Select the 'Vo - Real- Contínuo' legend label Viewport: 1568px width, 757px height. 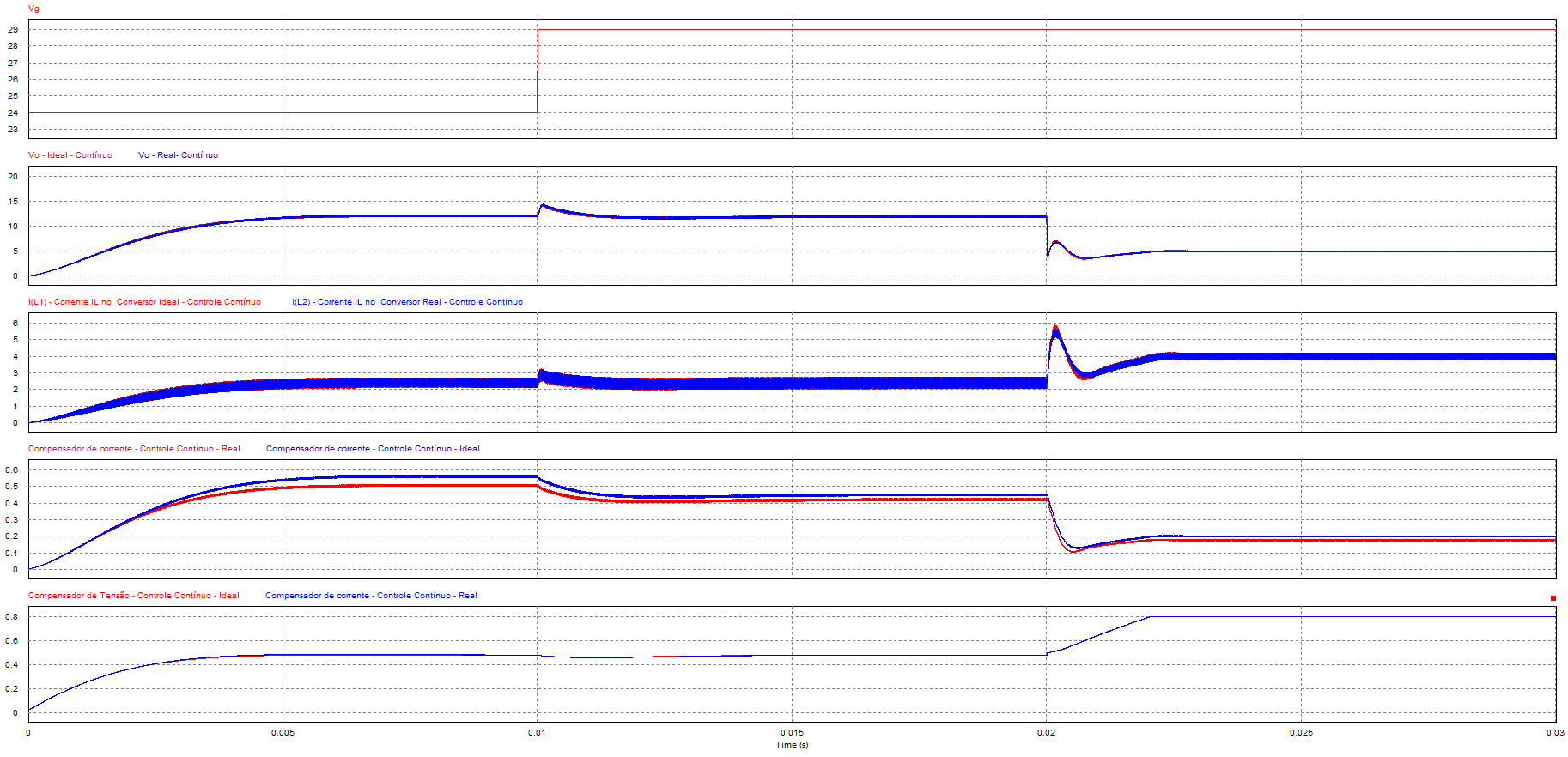178,155
